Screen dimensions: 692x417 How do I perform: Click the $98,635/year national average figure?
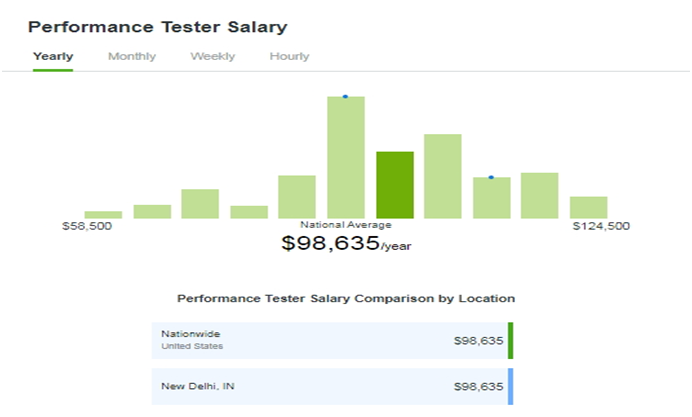click(346, 243)
